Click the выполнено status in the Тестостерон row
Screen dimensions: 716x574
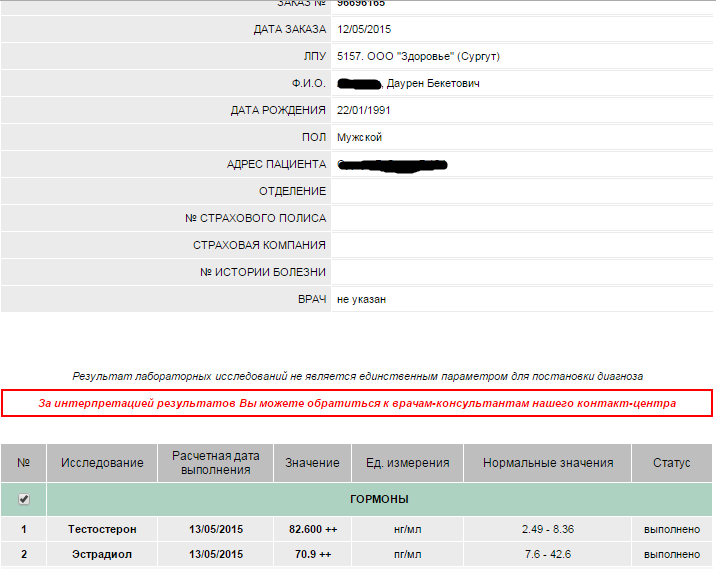tap(672, 529)
